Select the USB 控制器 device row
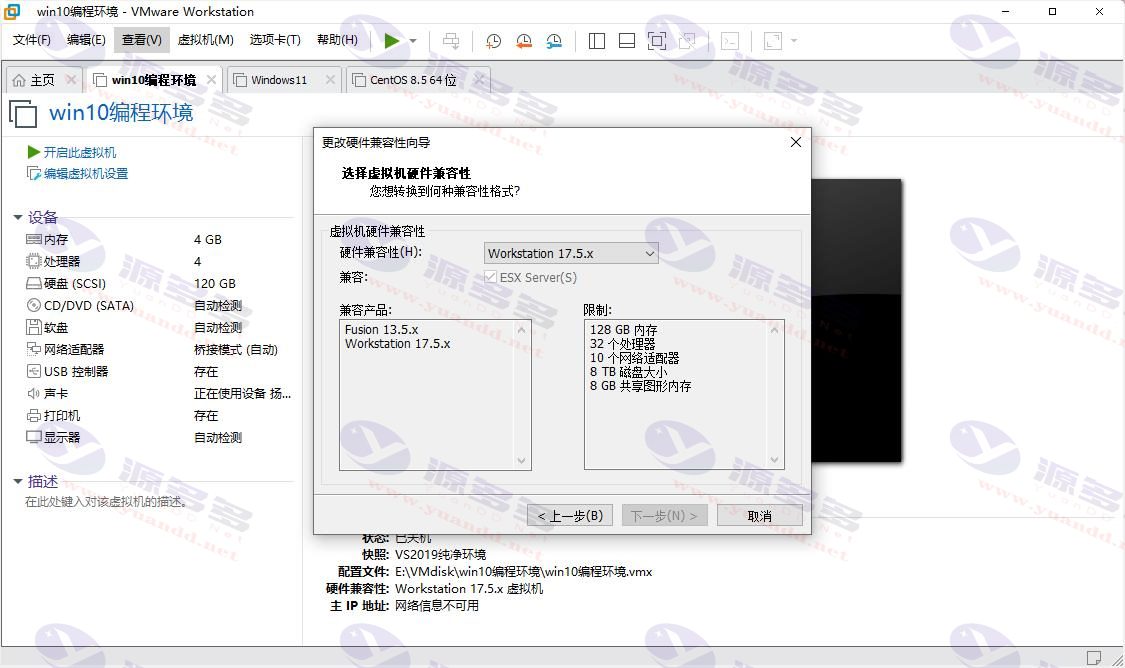This screenshot has height=668, width=1125. pyautogui.click(x=159, y=372)
